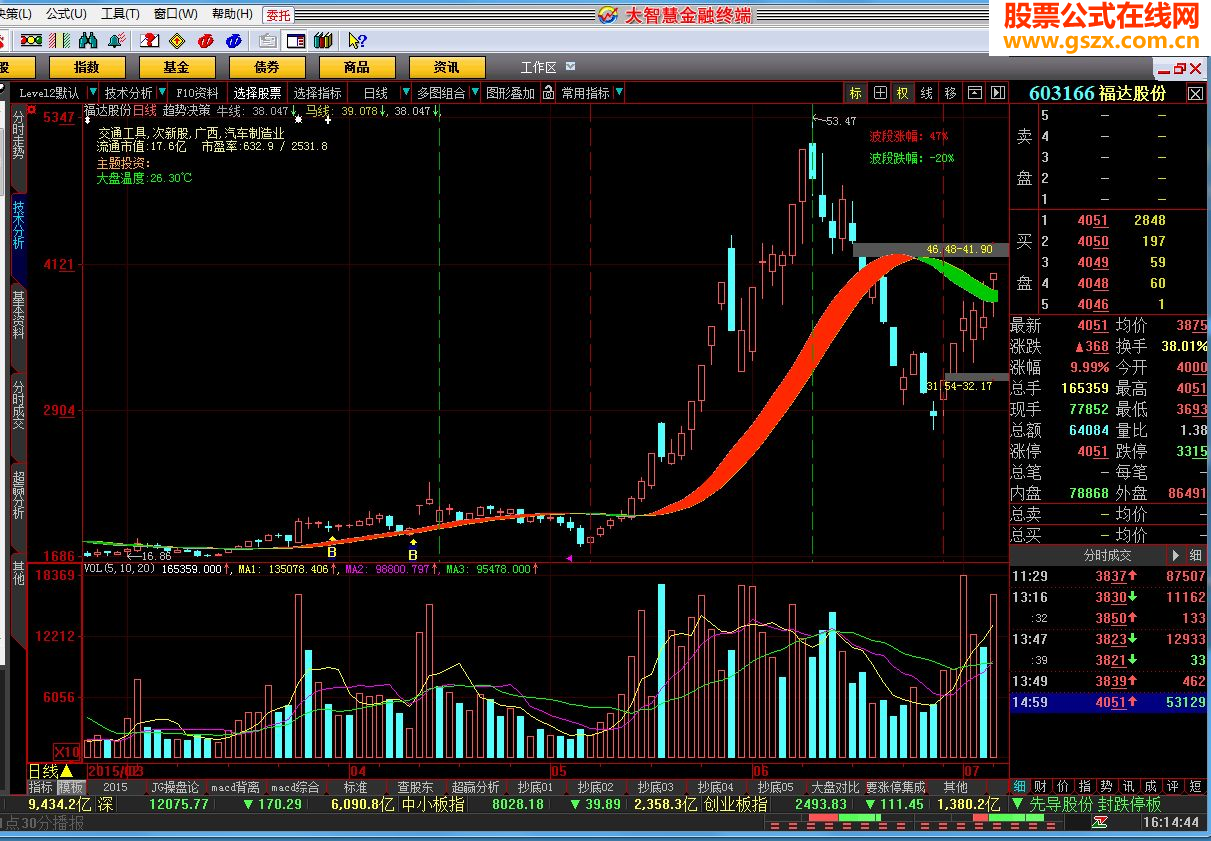The width and height of the screenshot is (1211, 841).
Task: Toggle the 权 adjustment button
Action: tap(903, 93)
